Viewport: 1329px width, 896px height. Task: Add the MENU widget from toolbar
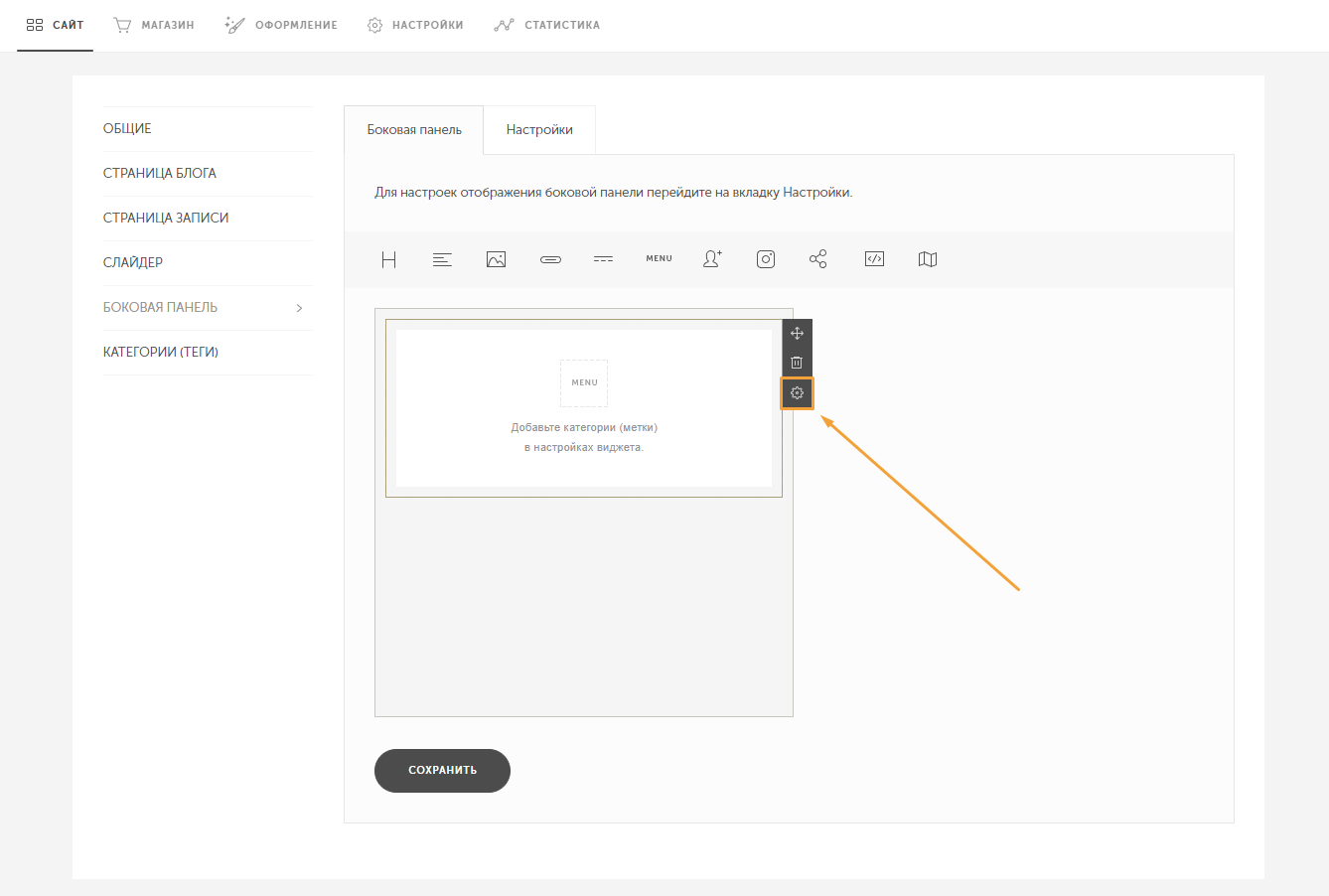tap(659, 259)
